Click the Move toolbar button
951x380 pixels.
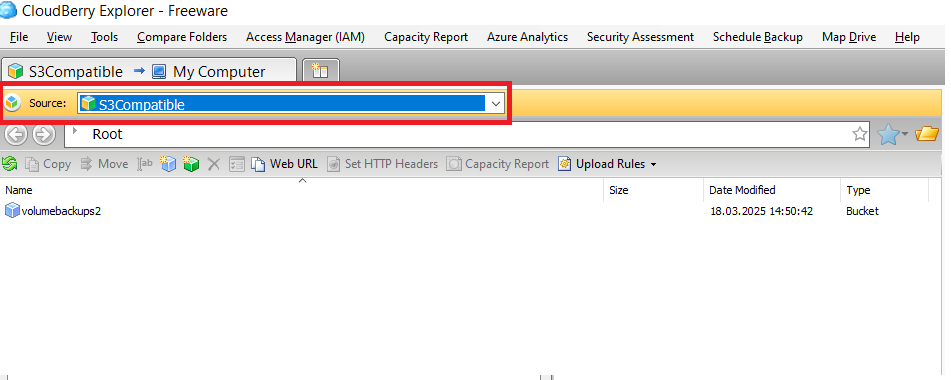tap(104, 164)
